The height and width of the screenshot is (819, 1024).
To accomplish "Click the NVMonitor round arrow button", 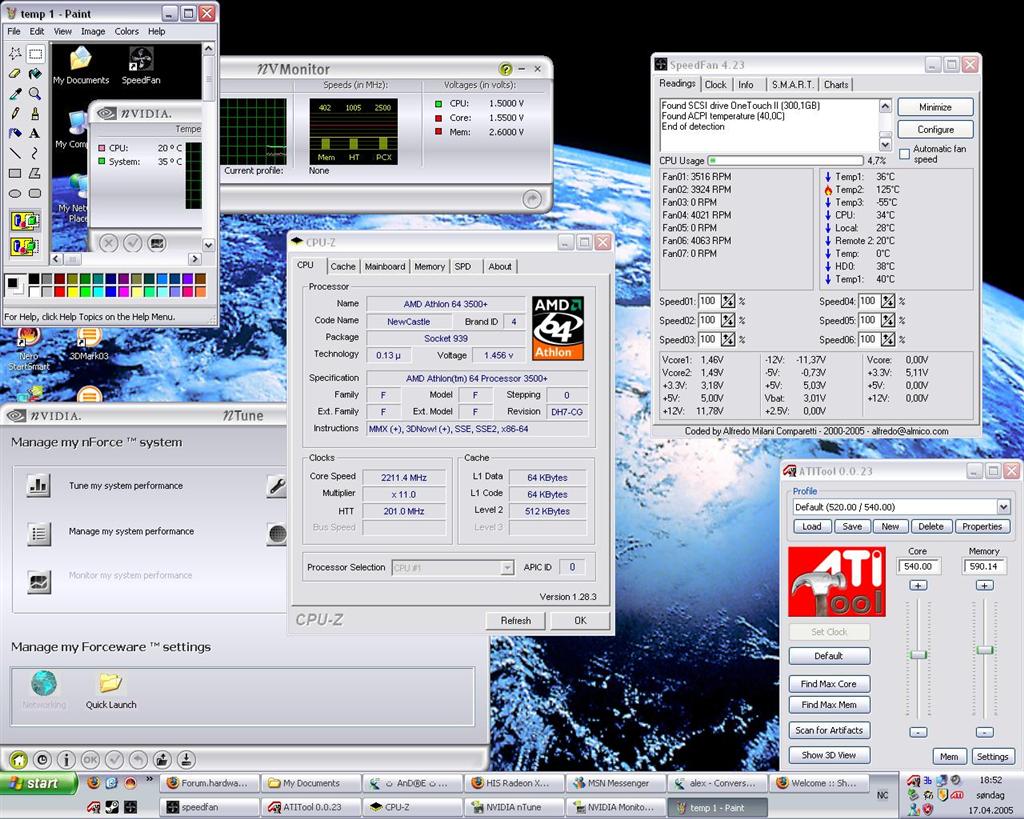I will point(532,199).
